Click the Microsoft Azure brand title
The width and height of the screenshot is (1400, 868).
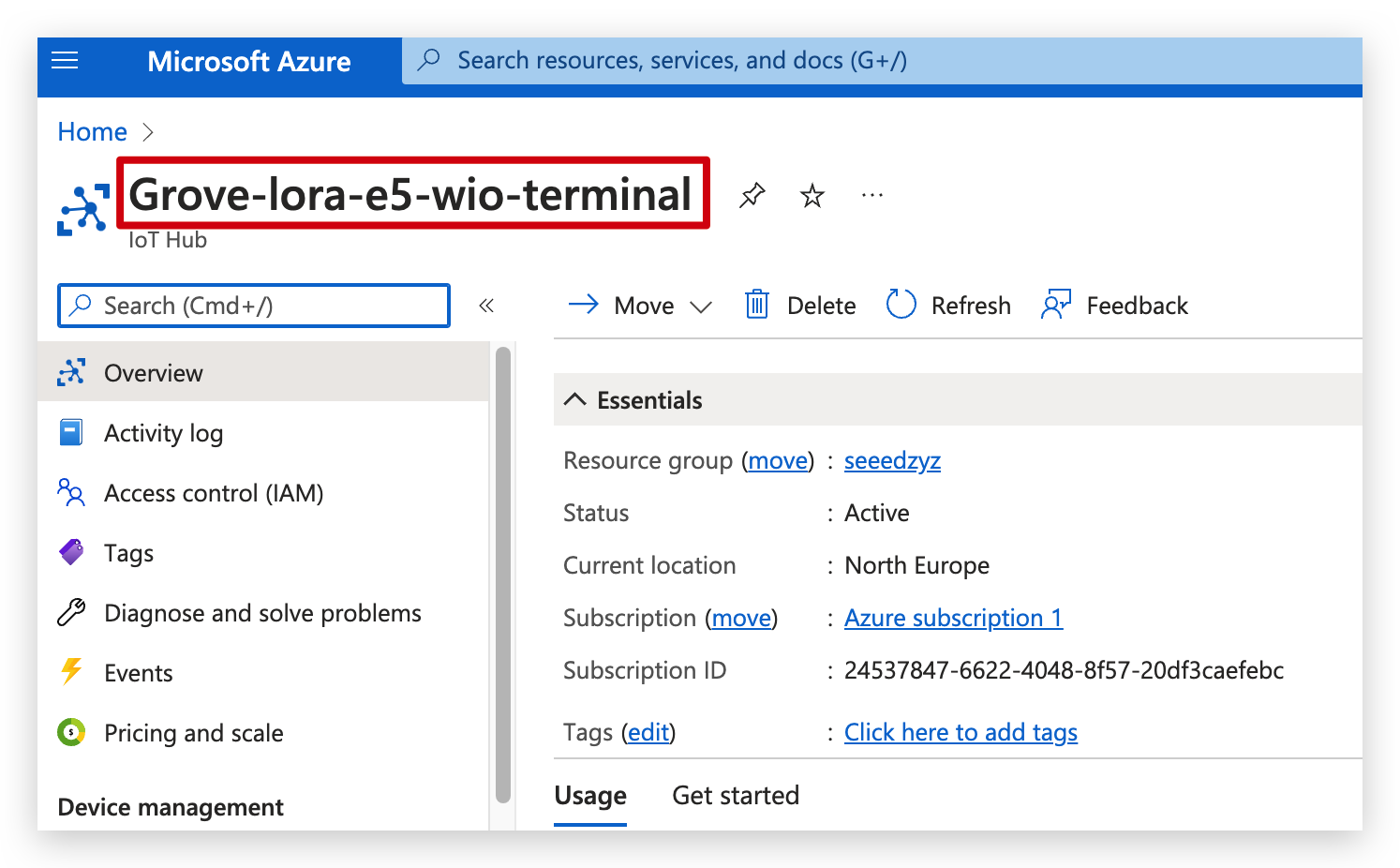(x=249, y=62)
